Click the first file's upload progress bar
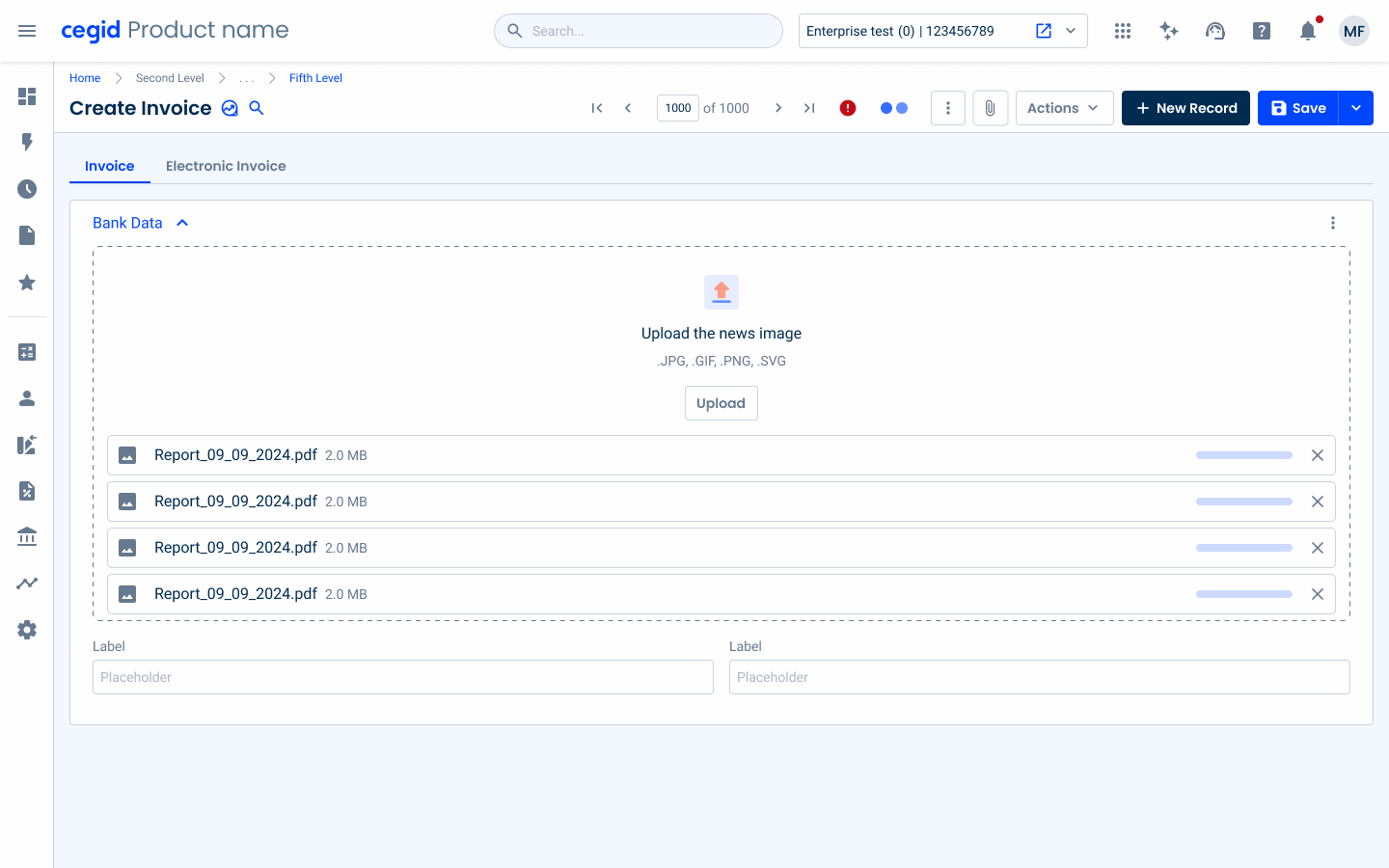 1243,455
